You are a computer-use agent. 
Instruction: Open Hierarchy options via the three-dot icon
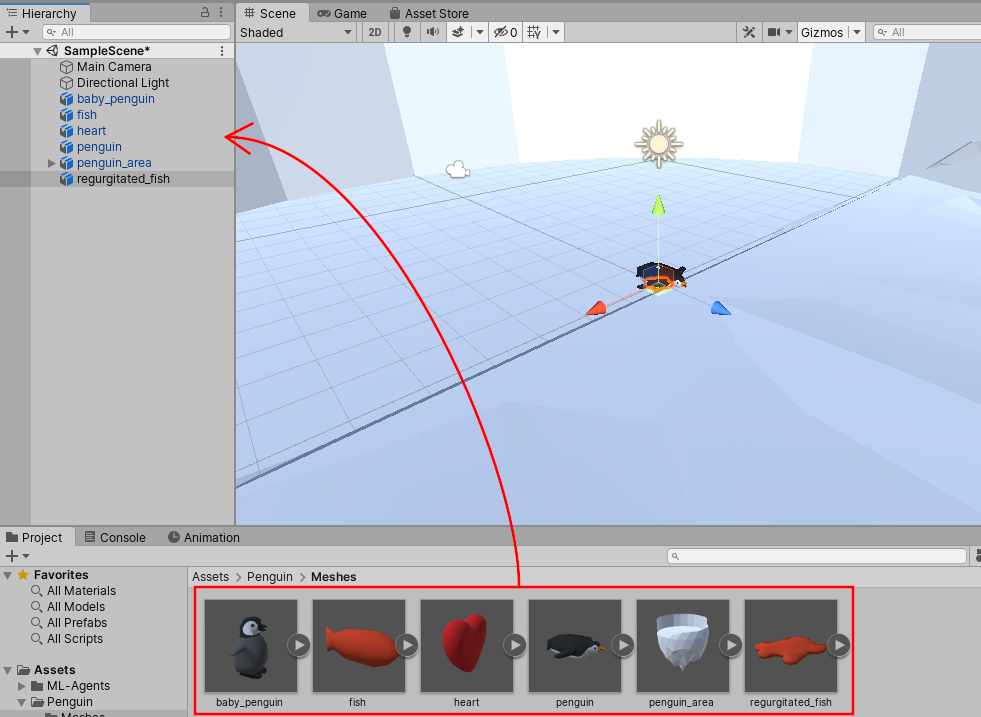[222, 12]
